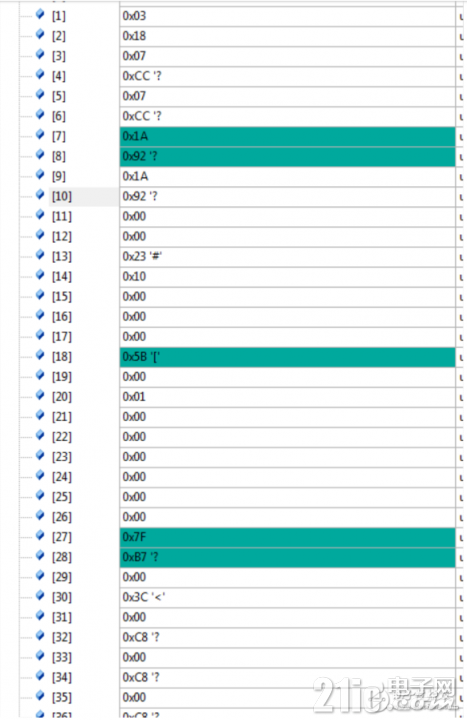Select array element [4] label
Viewport: 467px width, 720px height.
(59, 76)
